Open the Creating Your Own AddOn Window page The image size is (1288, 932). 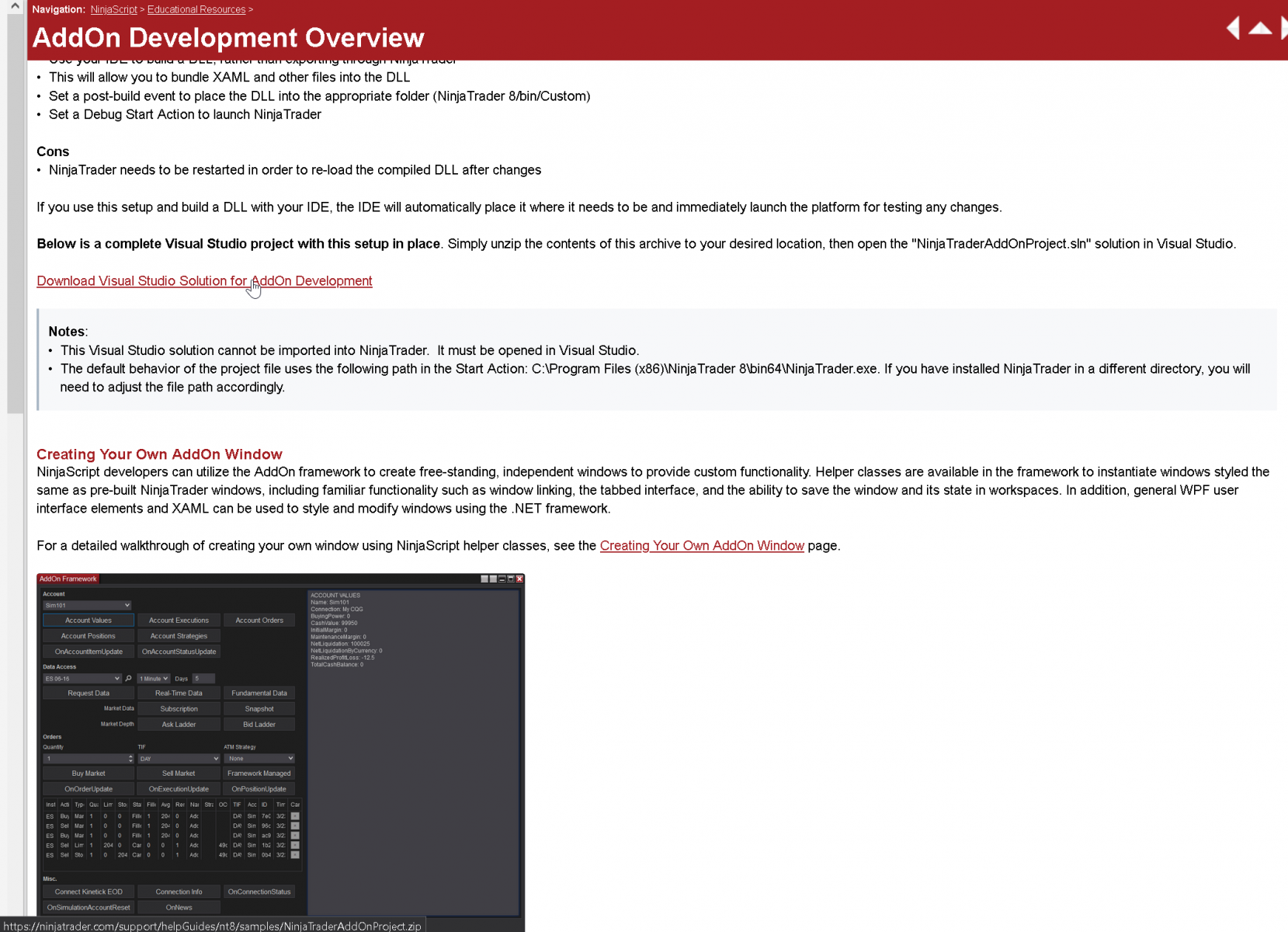tap(701, 545)
